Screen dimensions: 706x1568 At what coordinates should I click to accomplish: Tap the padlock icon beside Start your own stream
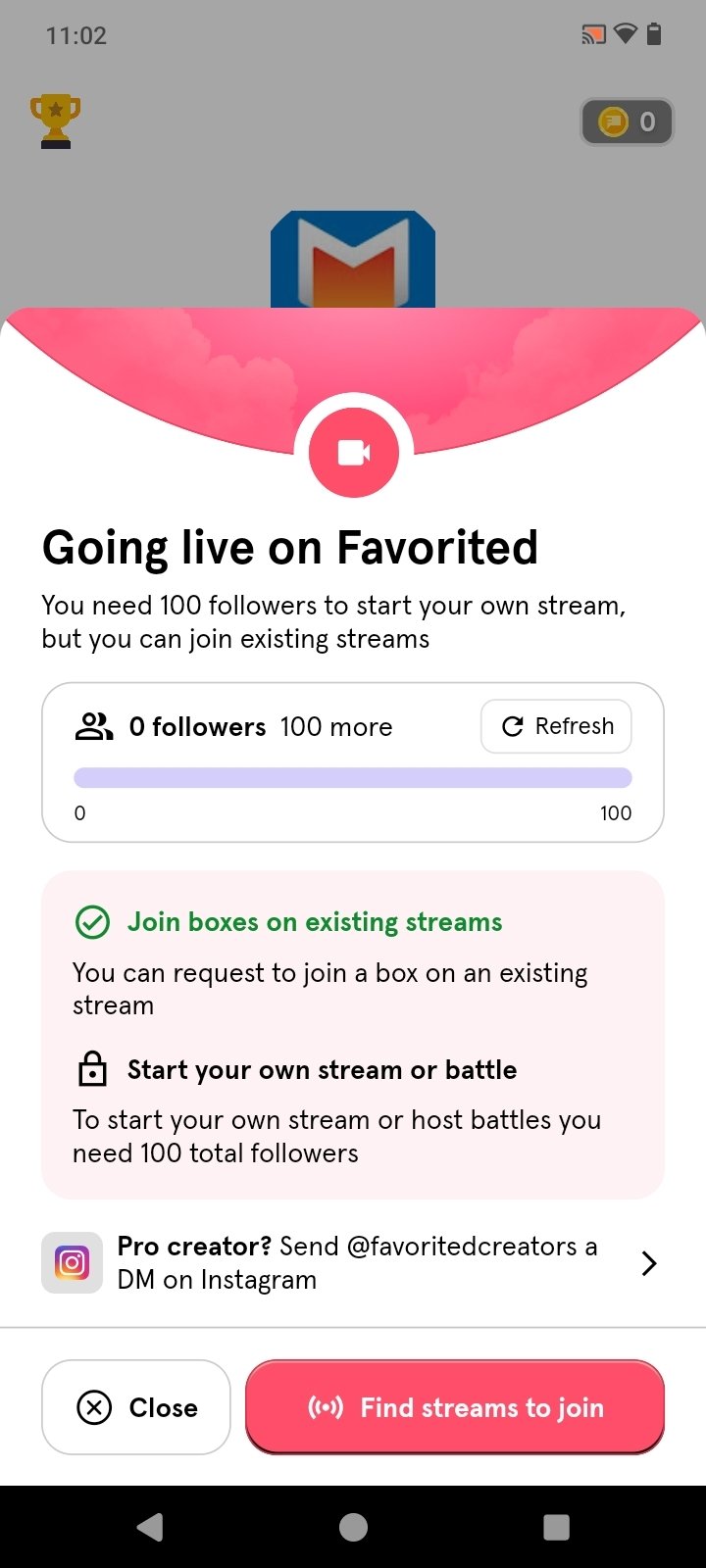click(92, 1069)
